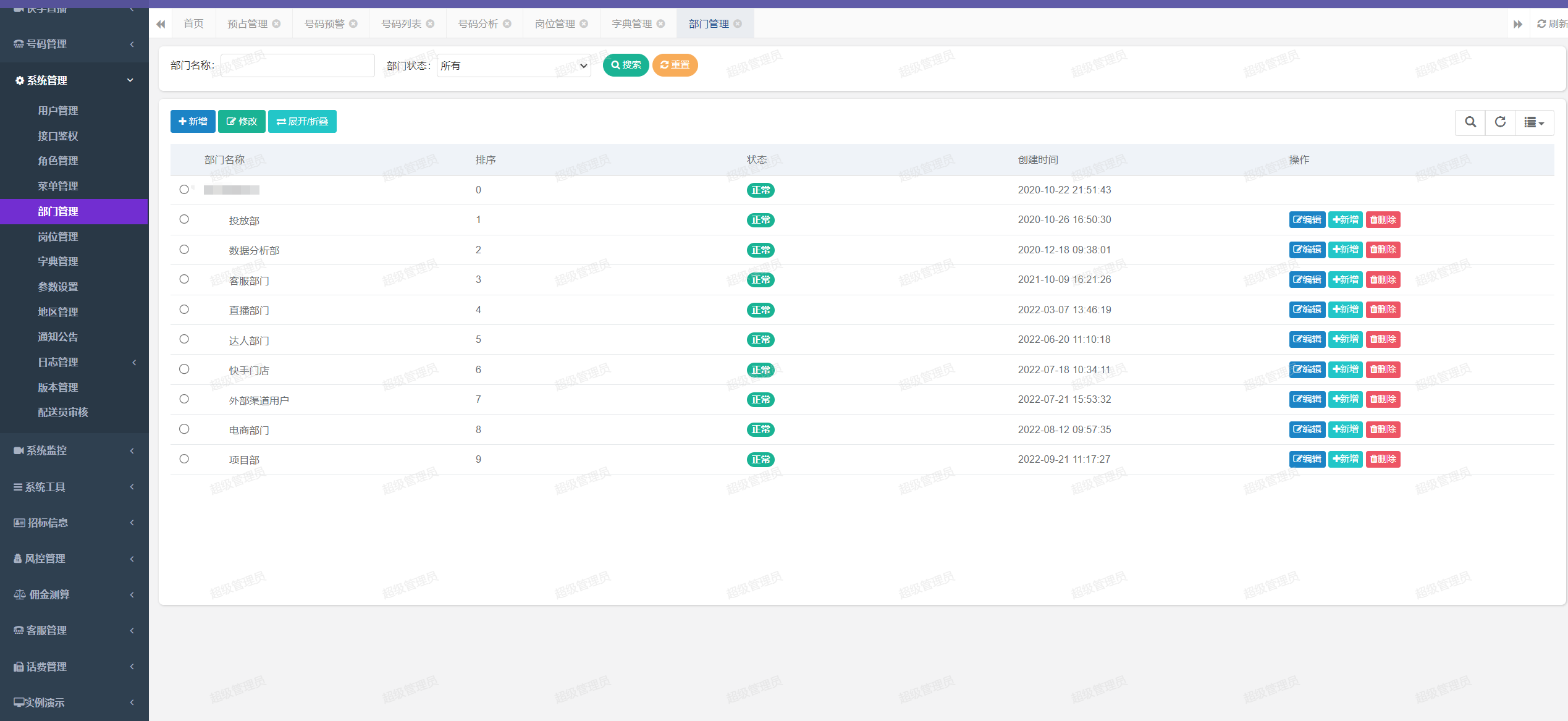
Task: Close the 岗位管理 tab with its x icon
Action: tap(584, 24)
